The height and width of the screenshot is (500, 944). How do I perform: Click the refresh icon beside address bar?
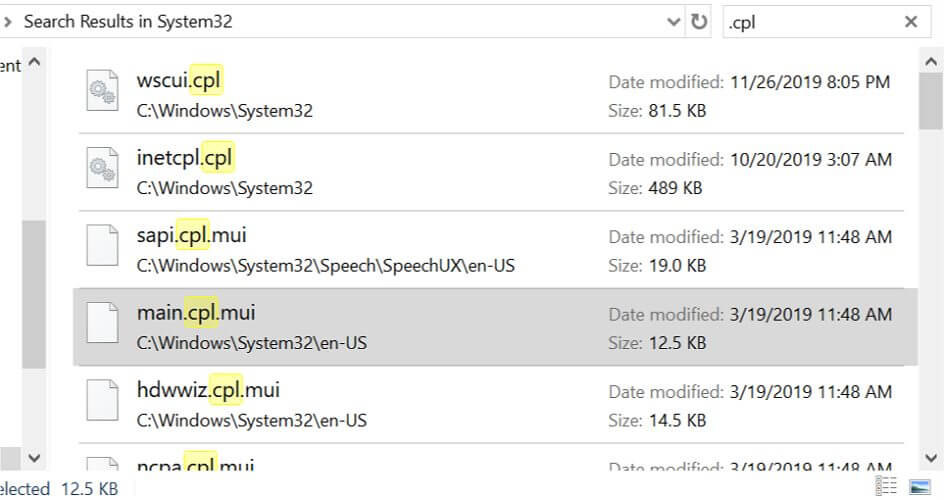[x=699, y=22]
